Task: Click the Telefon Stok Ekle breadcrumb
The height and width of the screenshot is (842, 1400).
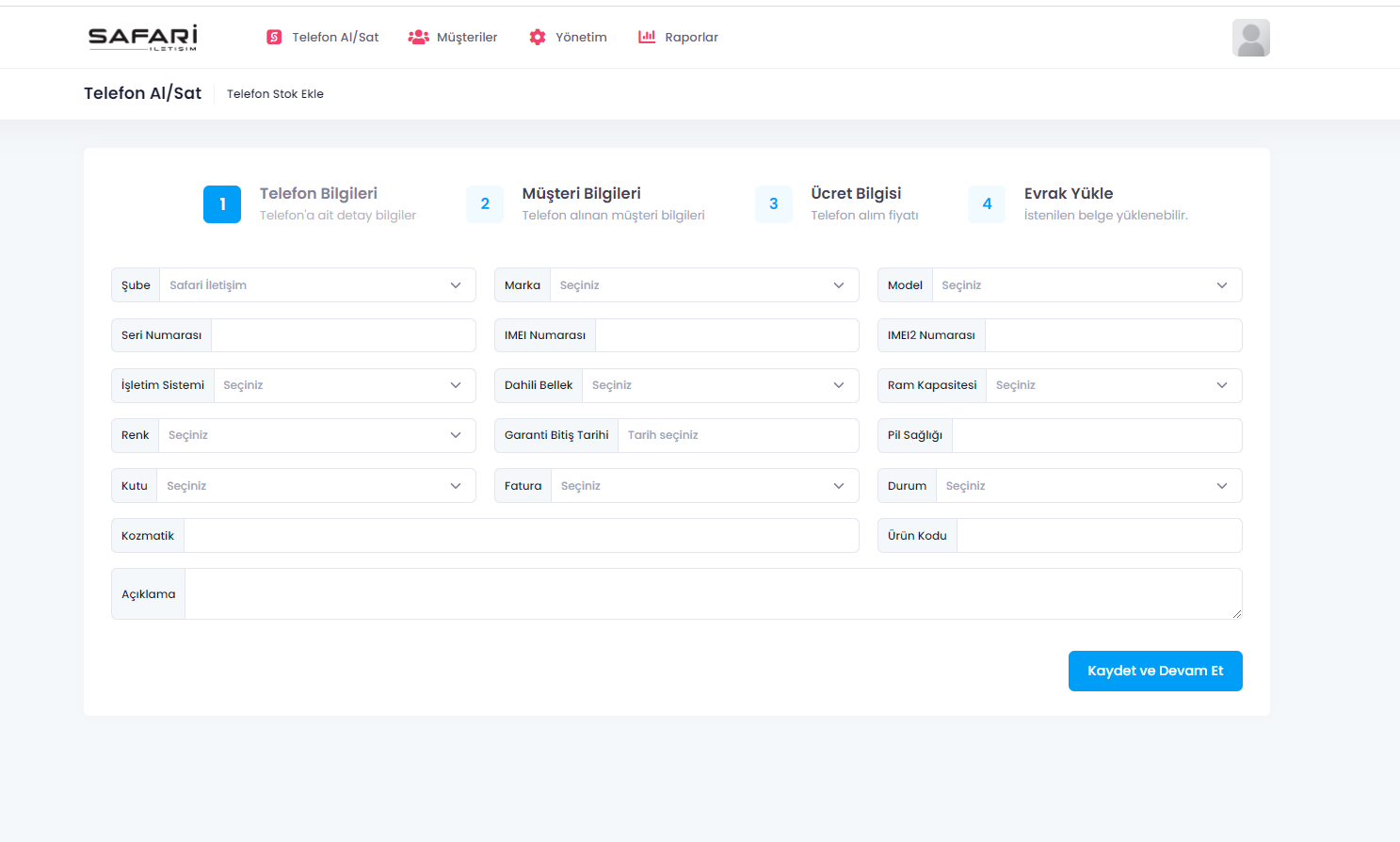Action: pyautogui.click(x=275, y=94)
